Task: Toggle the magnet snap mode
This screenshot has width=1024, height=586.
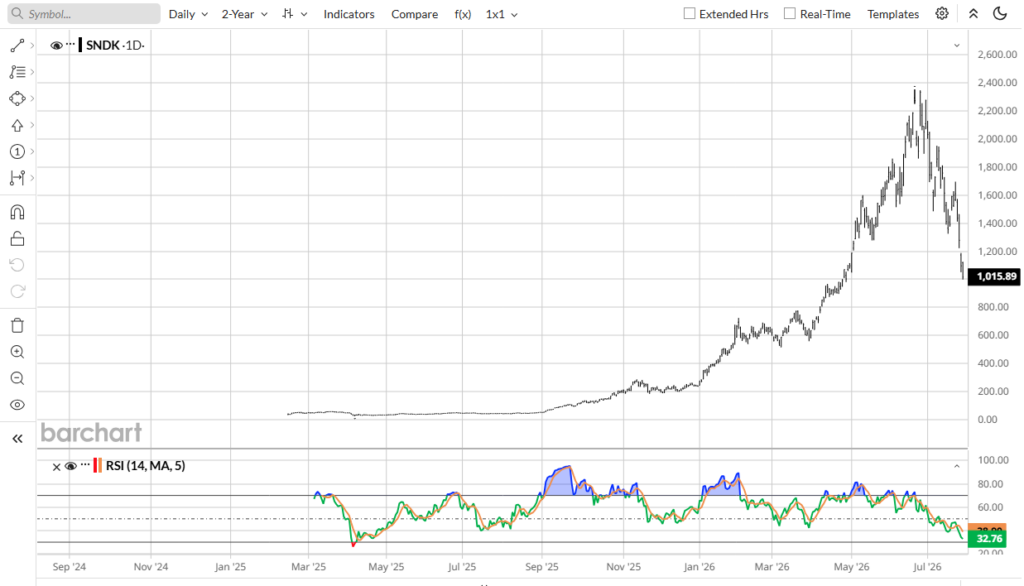Action: pos(17,212)
